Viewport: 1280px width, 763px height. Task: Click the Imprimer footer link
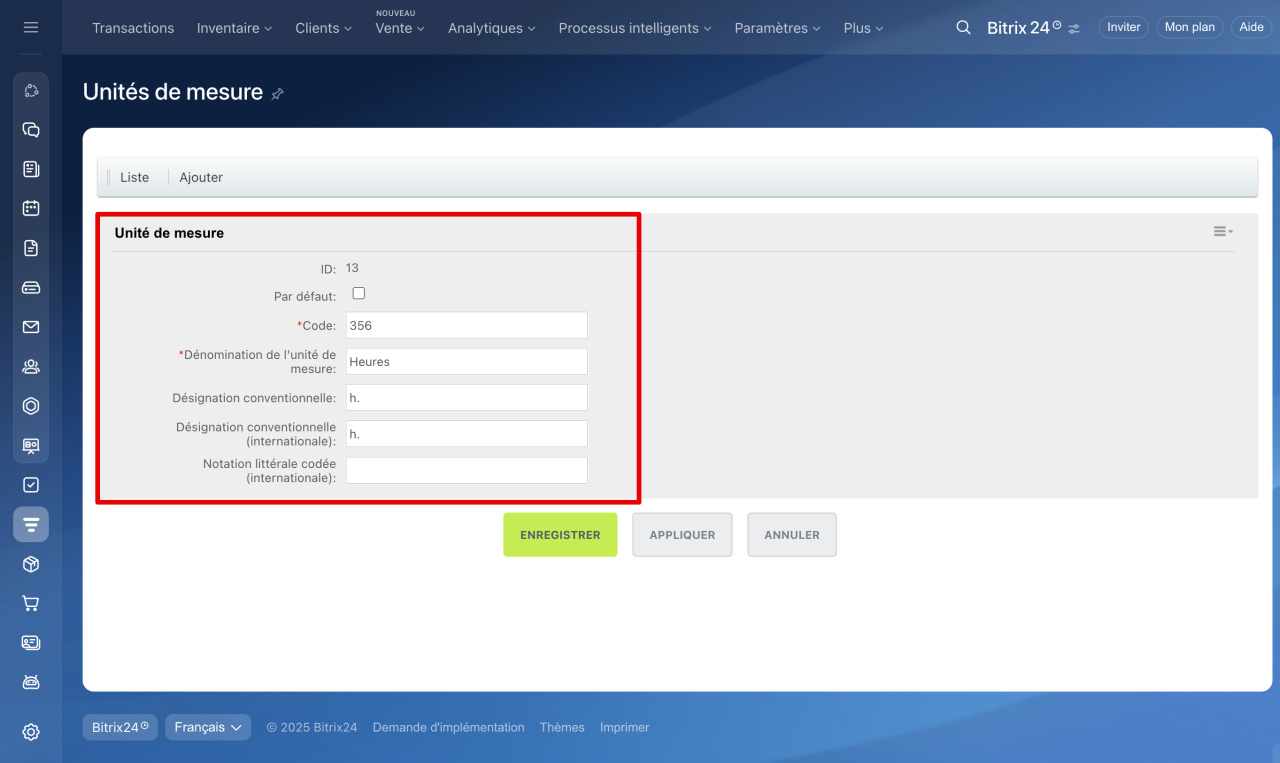click(x=625, y=727)
